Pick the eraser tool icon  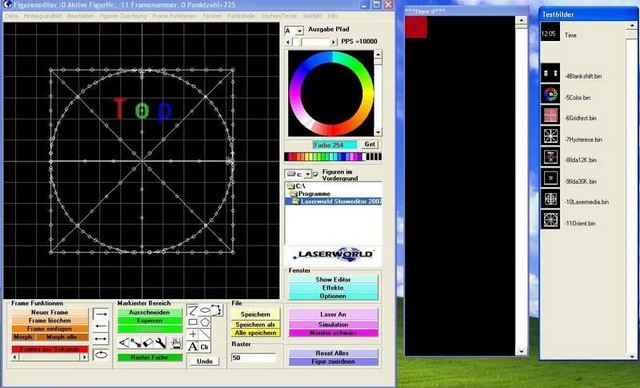pyautogui.click(x=148, y=343)
